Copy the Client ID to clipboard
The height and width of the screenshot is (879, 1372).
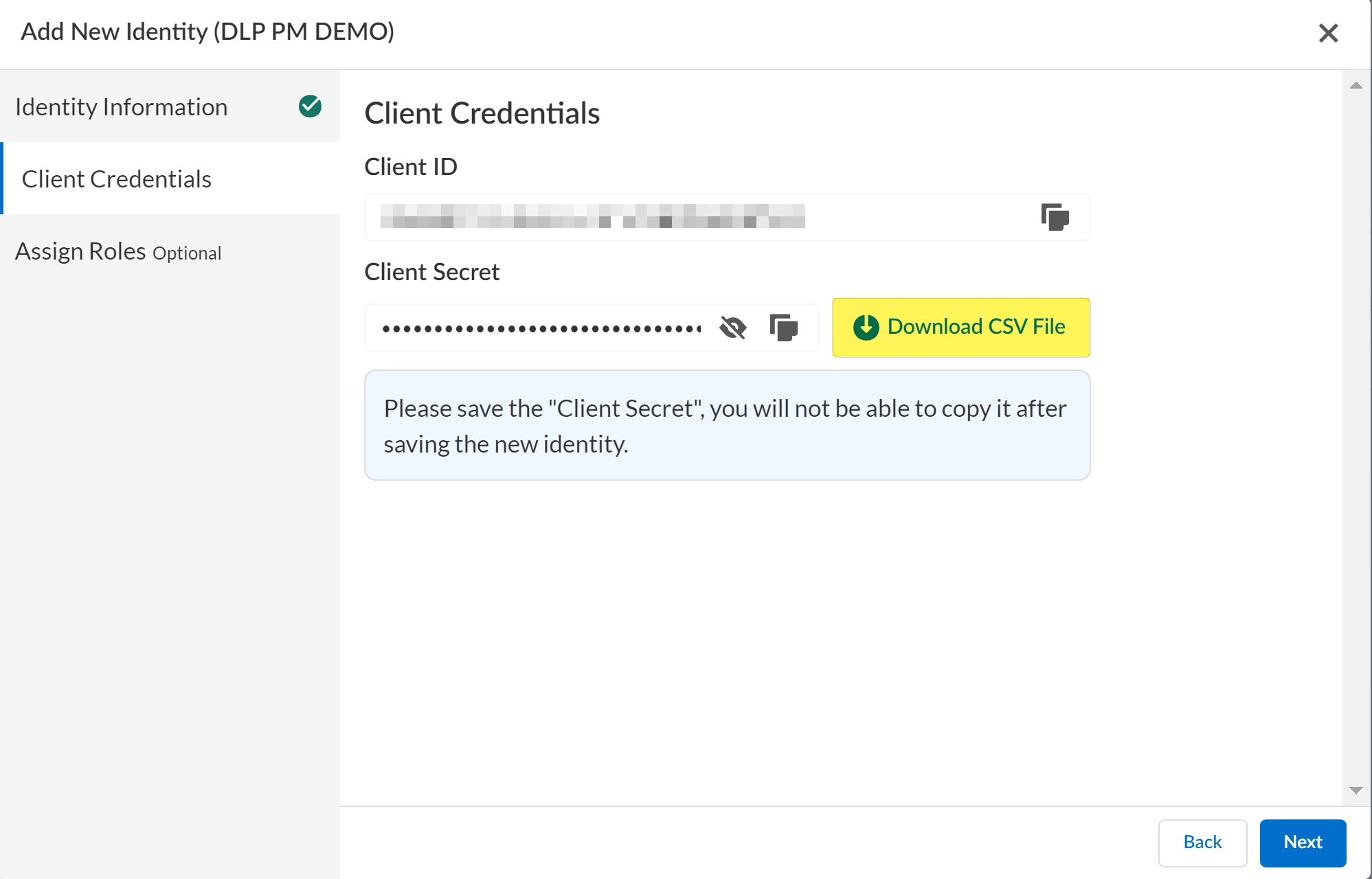tap(1055, 217)
